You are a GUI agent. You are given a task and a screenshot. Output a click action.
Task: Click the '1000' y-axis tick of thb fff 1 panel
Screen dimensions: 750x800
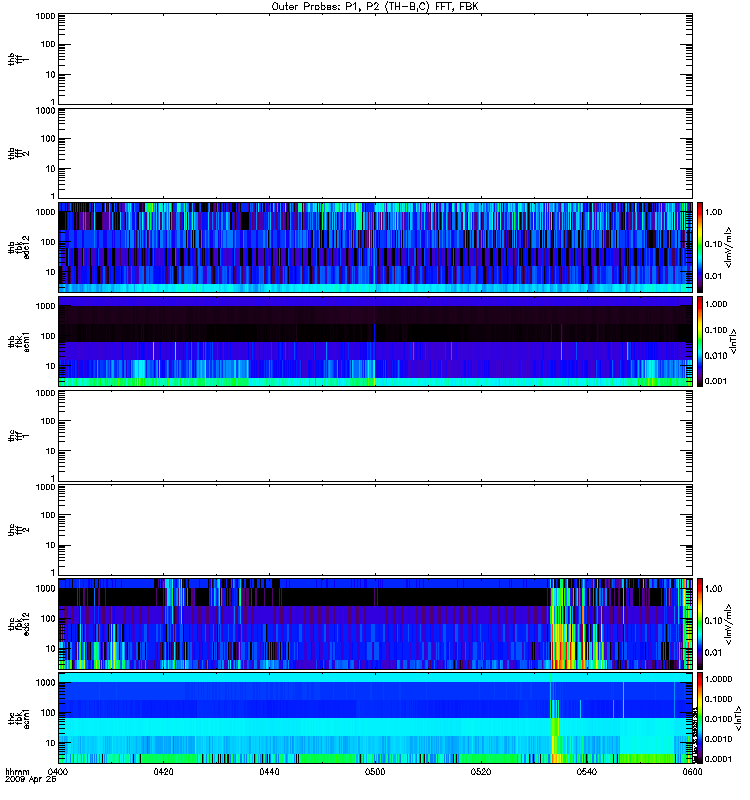click(45, 16)
